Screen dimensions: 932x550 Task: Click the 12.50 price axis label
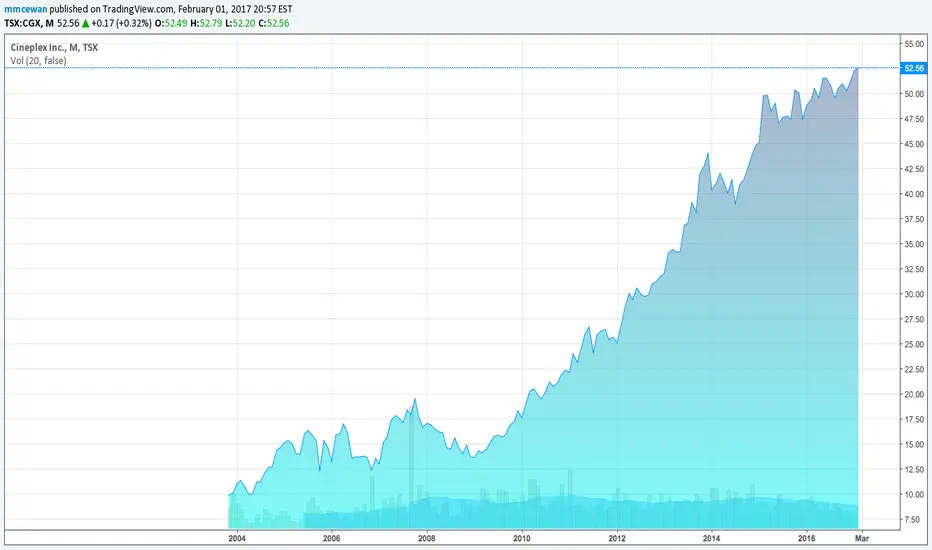914,469
